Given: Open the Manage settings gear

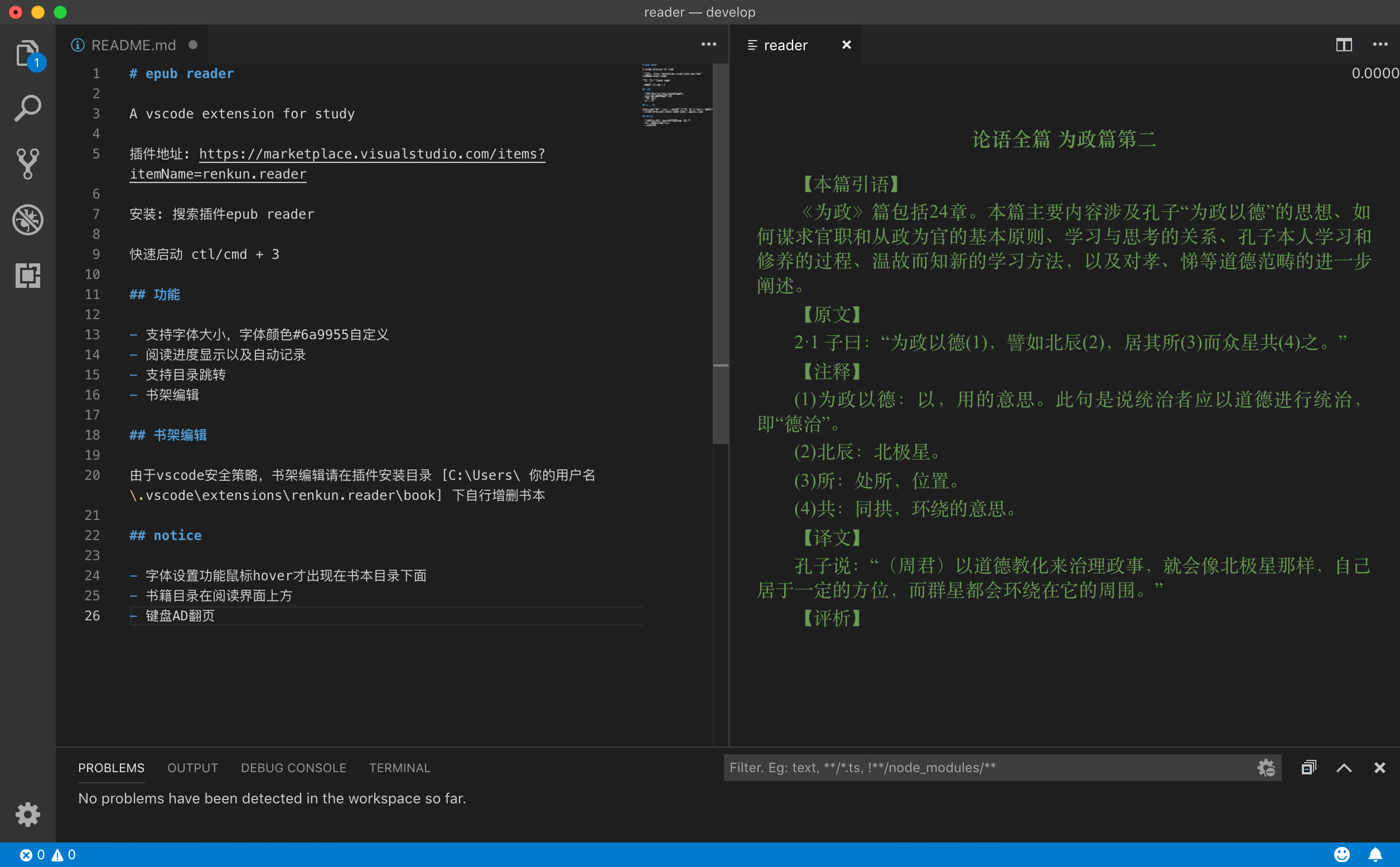Looking at the screenshot, I should click(x=27, y=814).
